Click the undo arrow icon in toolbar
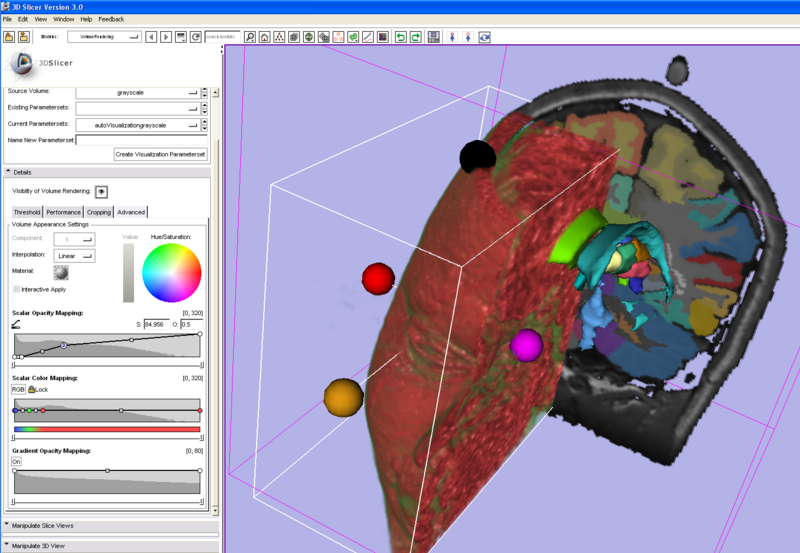This screenshot has width=800, height=553. pos(400,37)
